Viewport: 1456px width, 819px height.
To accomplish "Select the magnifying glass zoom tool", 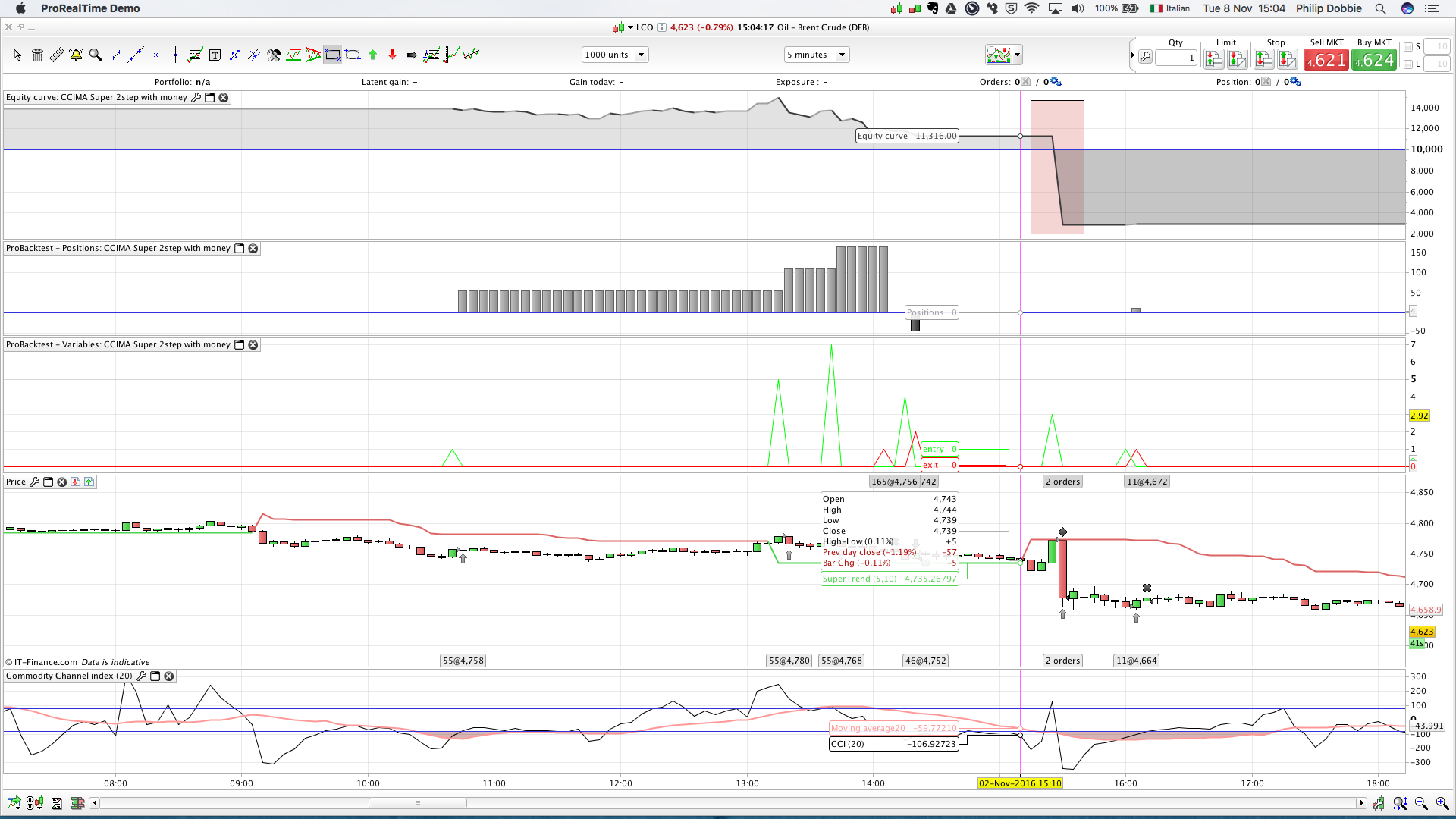I will 96,55.
